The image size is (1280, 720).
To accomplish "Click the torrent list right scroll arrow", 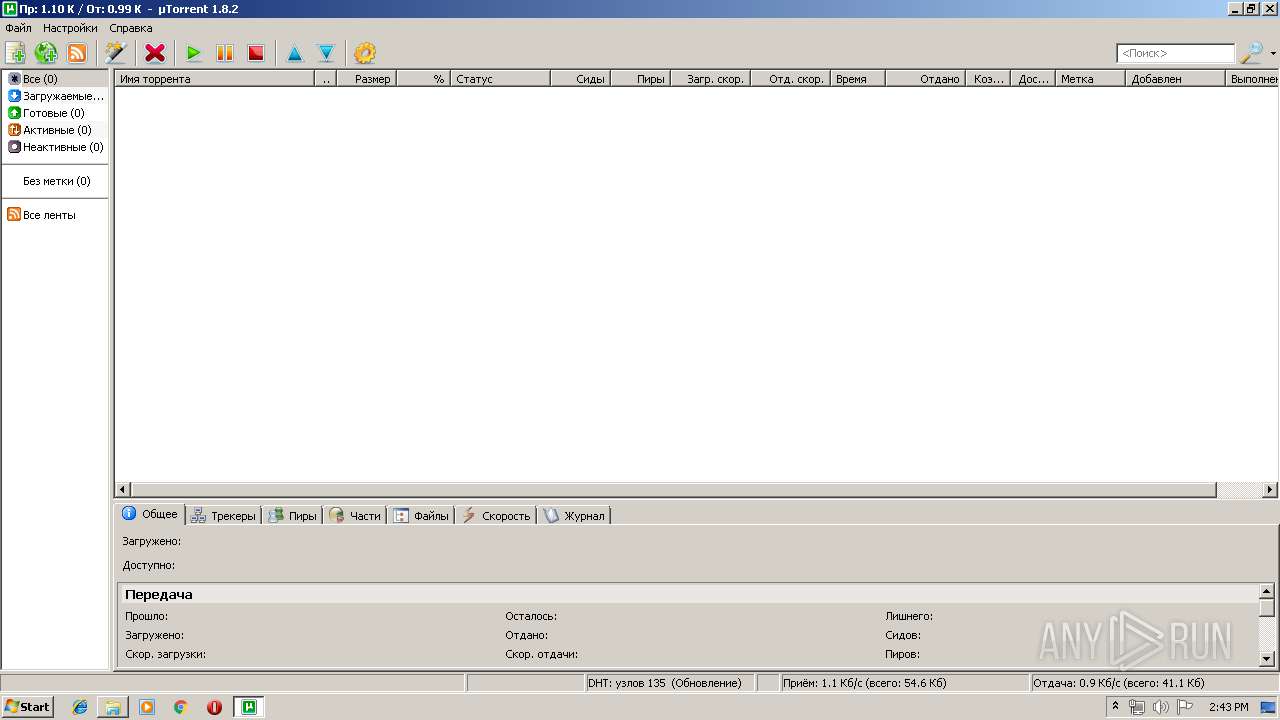I will point(1271,490).
